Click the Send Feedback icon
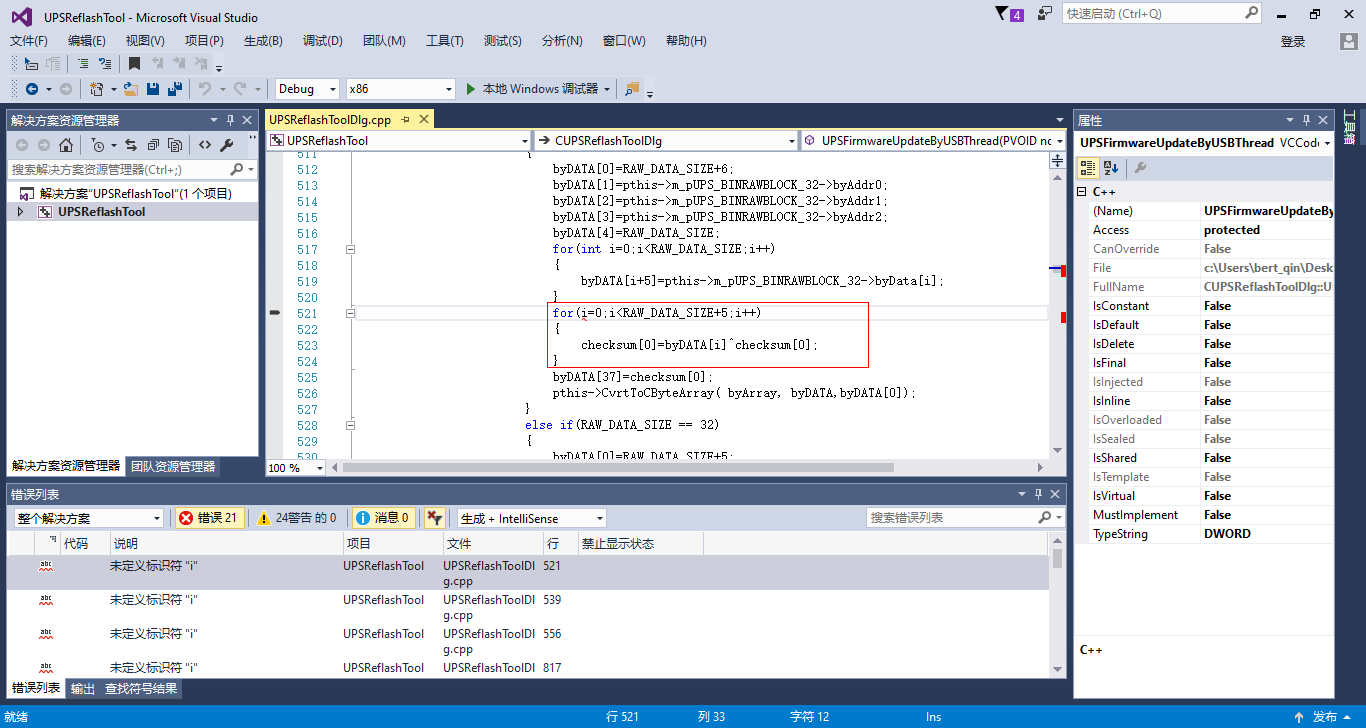This screenshot has height=728, width=1366. click(1045, 14)
